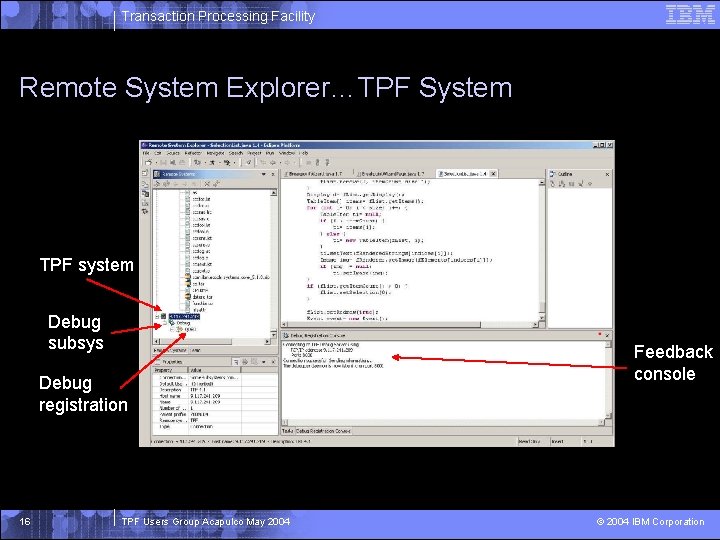Open the Refactor menu
720x540 pixels.
coord(193,153)
